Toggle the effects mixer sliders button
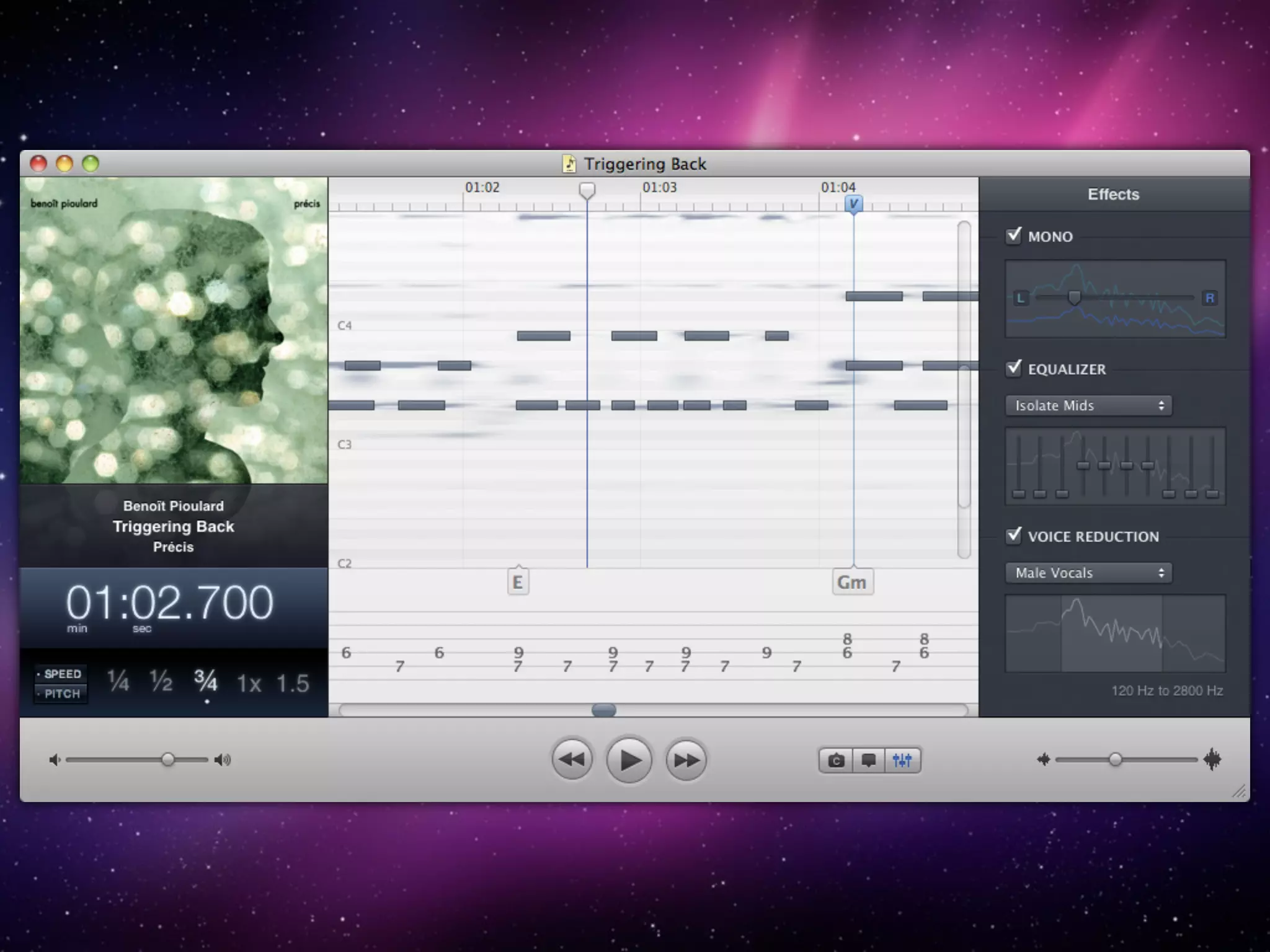This screenshot has width=1270, height=952. click(x=902, y=760)
